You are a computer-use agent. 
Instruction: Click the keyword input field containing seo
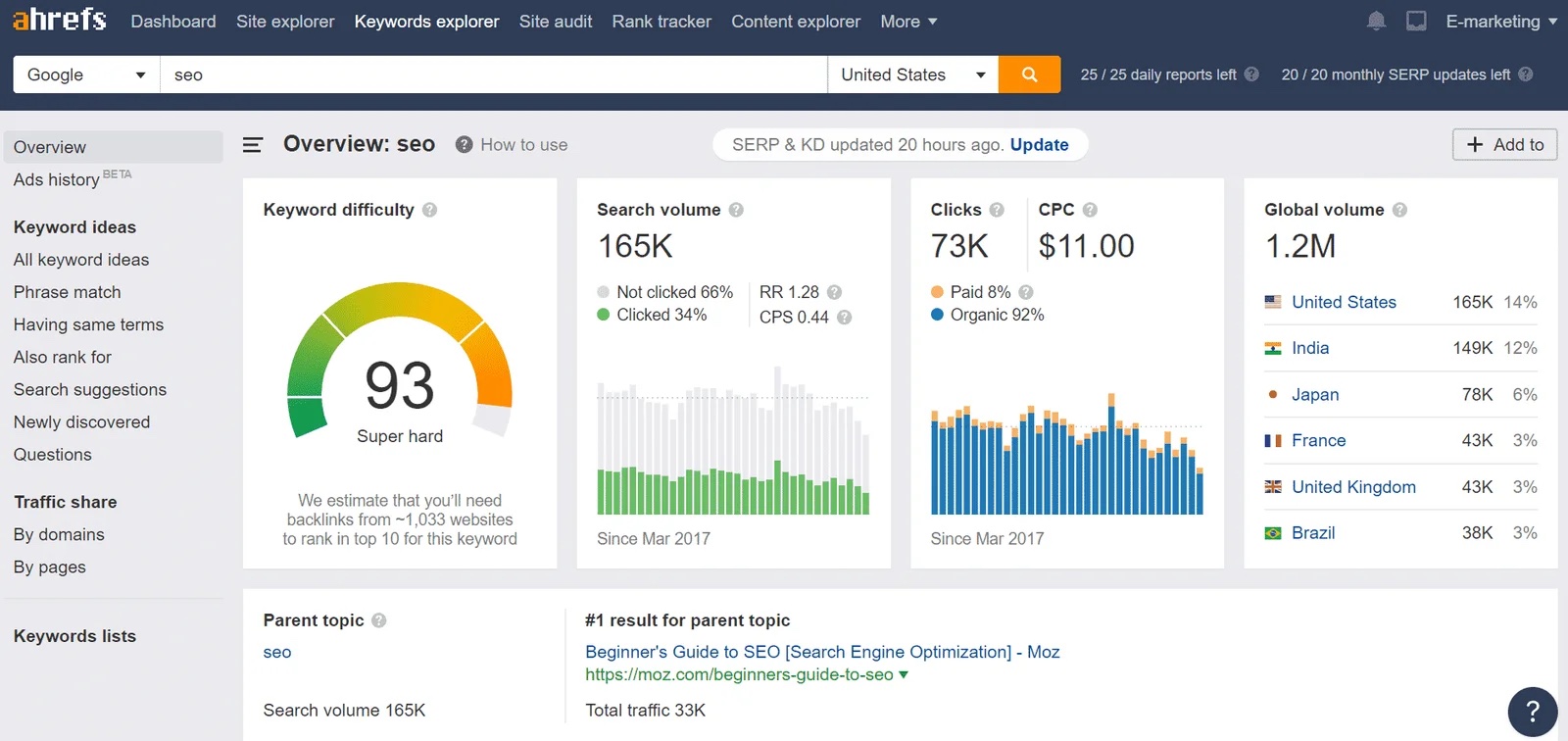pos(494,74)
